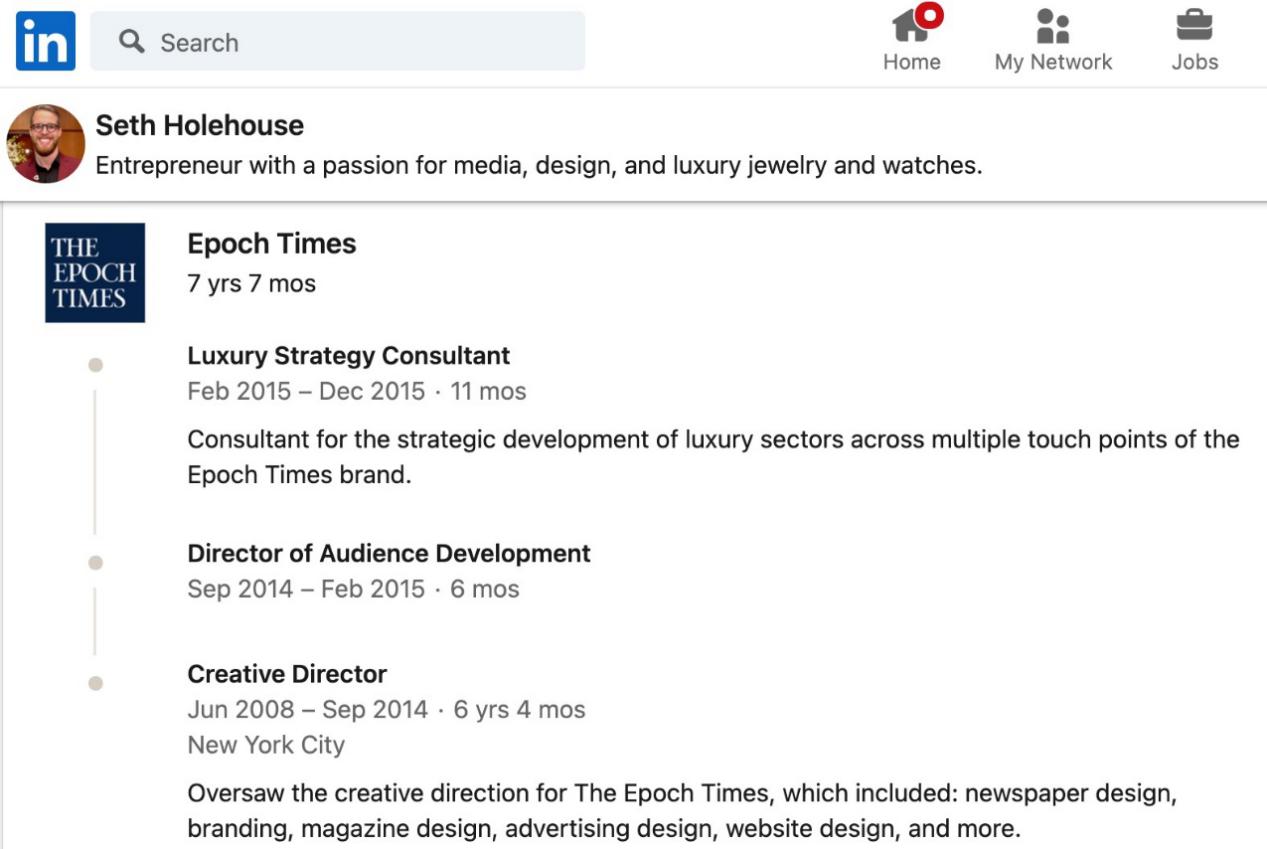Click the '7 yrs 7 mos' duration text
The width and height of the screenshot is (1267, 849).
[x=251, y=284]
